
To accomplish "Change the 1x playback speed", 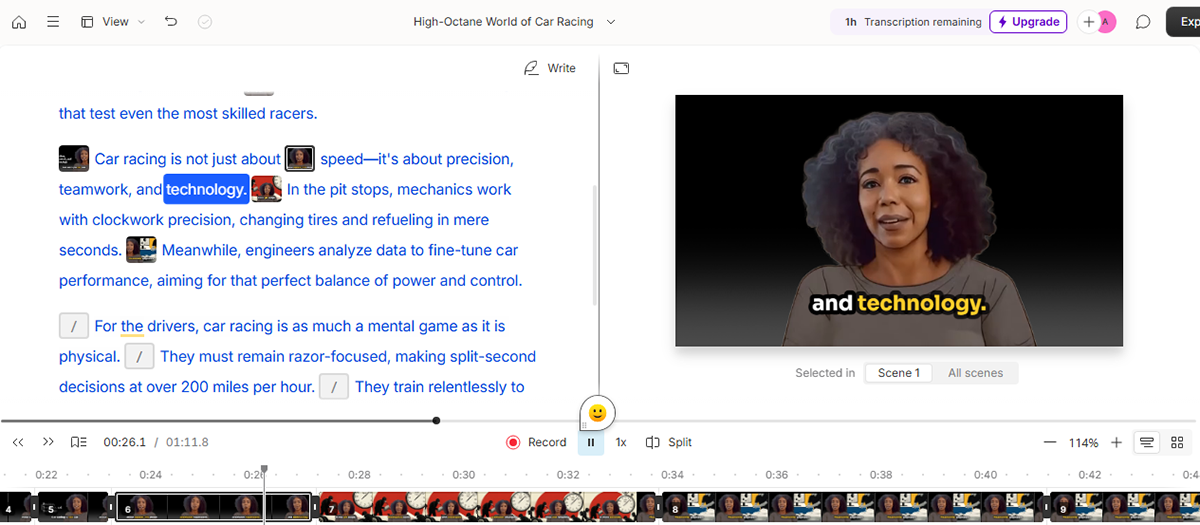I will coord(621,442).
